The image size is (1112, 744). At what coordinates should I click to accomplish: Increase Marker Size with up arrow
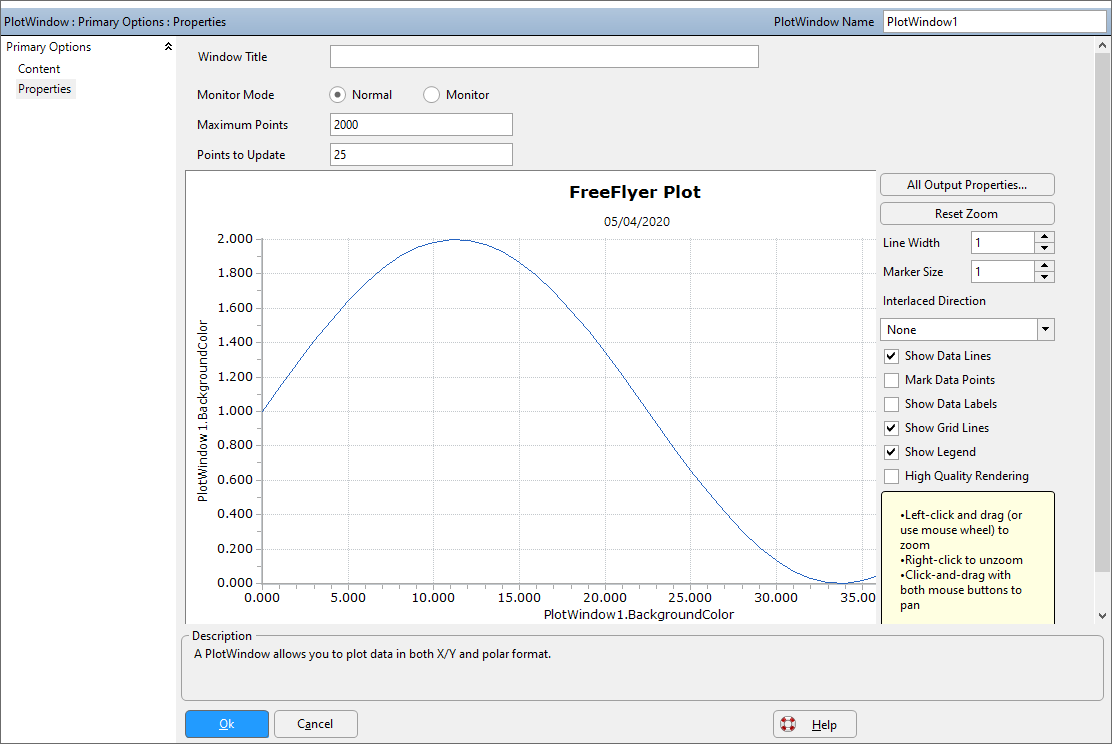point(1045,266)
